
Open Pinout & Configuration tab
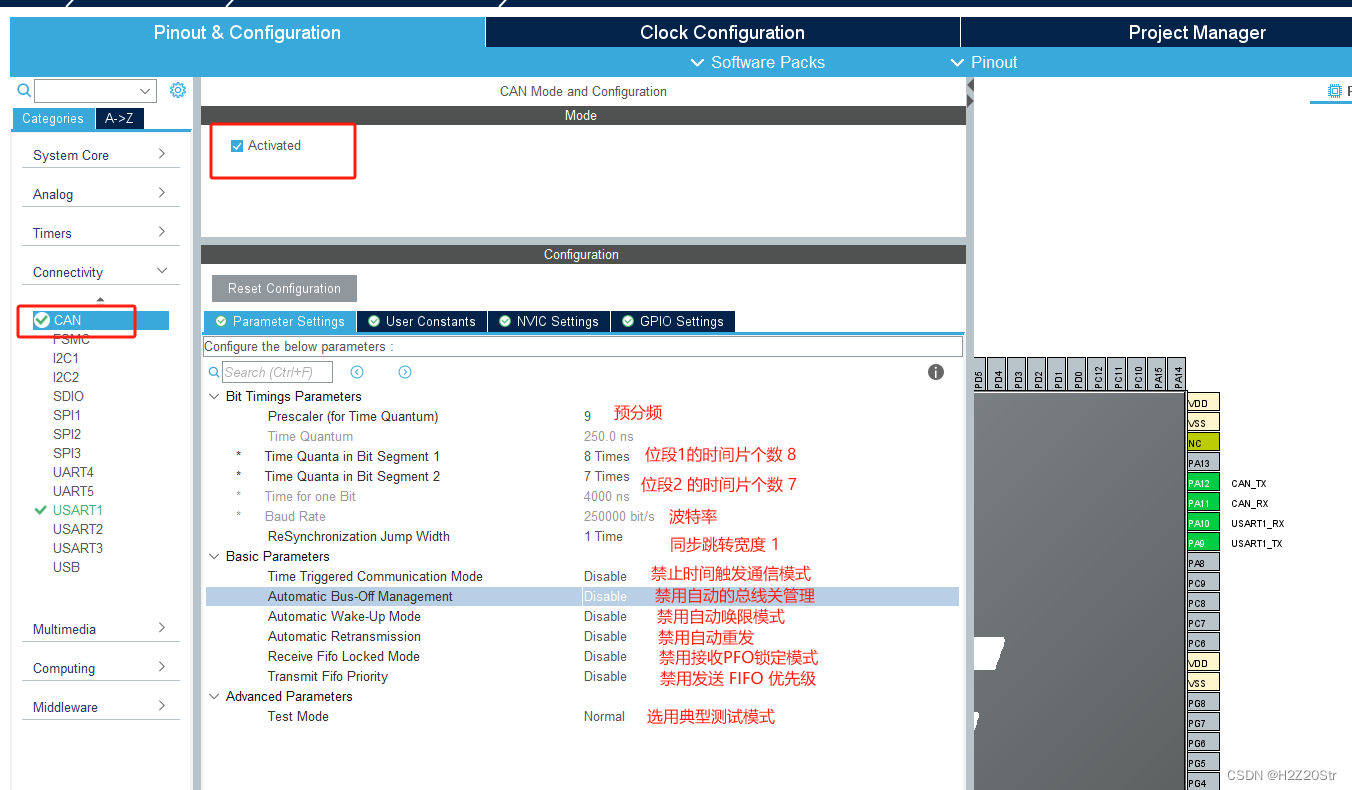(x=247, y=32)
